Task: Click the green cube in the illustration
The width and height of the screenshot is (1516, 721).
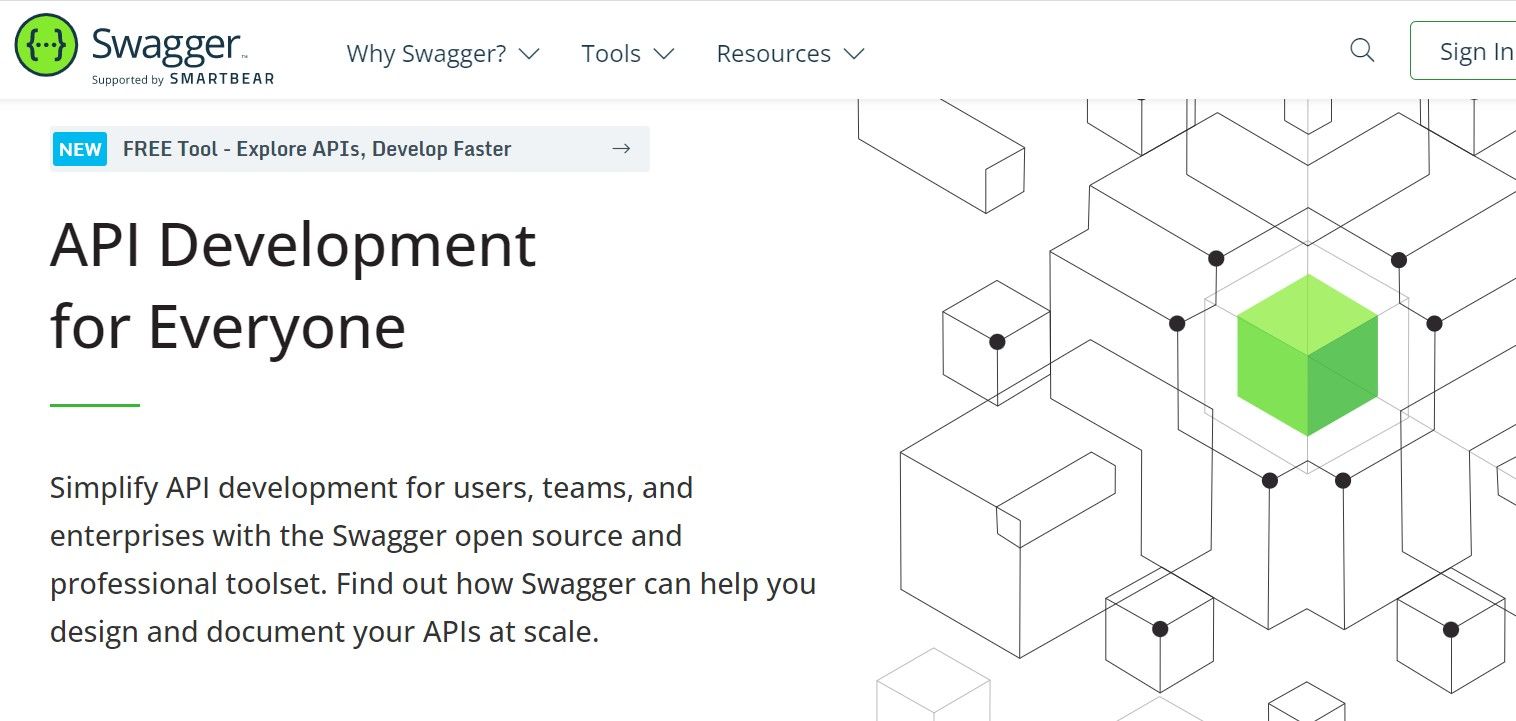Action: (x=1307, y=355)
